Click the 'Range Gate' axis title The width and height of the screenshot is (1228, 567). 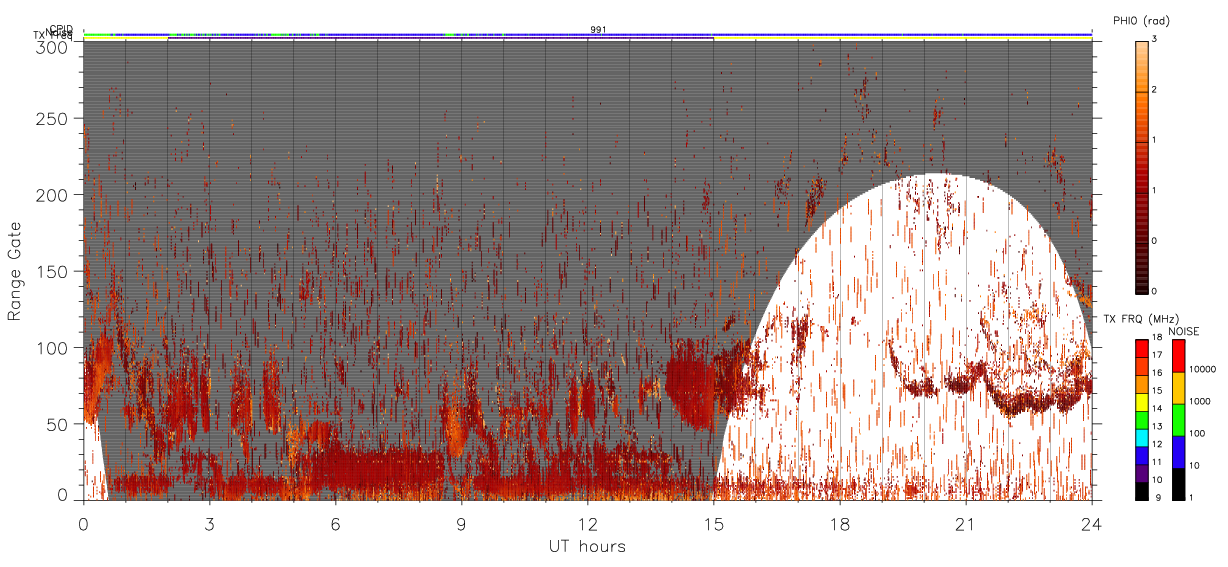click(x=15, y=272)
